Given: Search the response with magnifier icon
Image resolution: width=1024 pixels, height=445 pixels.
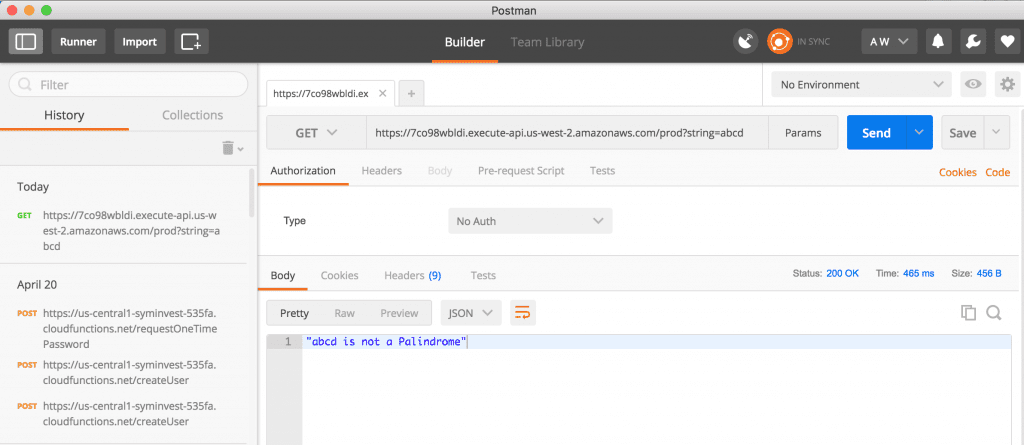Looking at the screenshot, I should 994,313.
